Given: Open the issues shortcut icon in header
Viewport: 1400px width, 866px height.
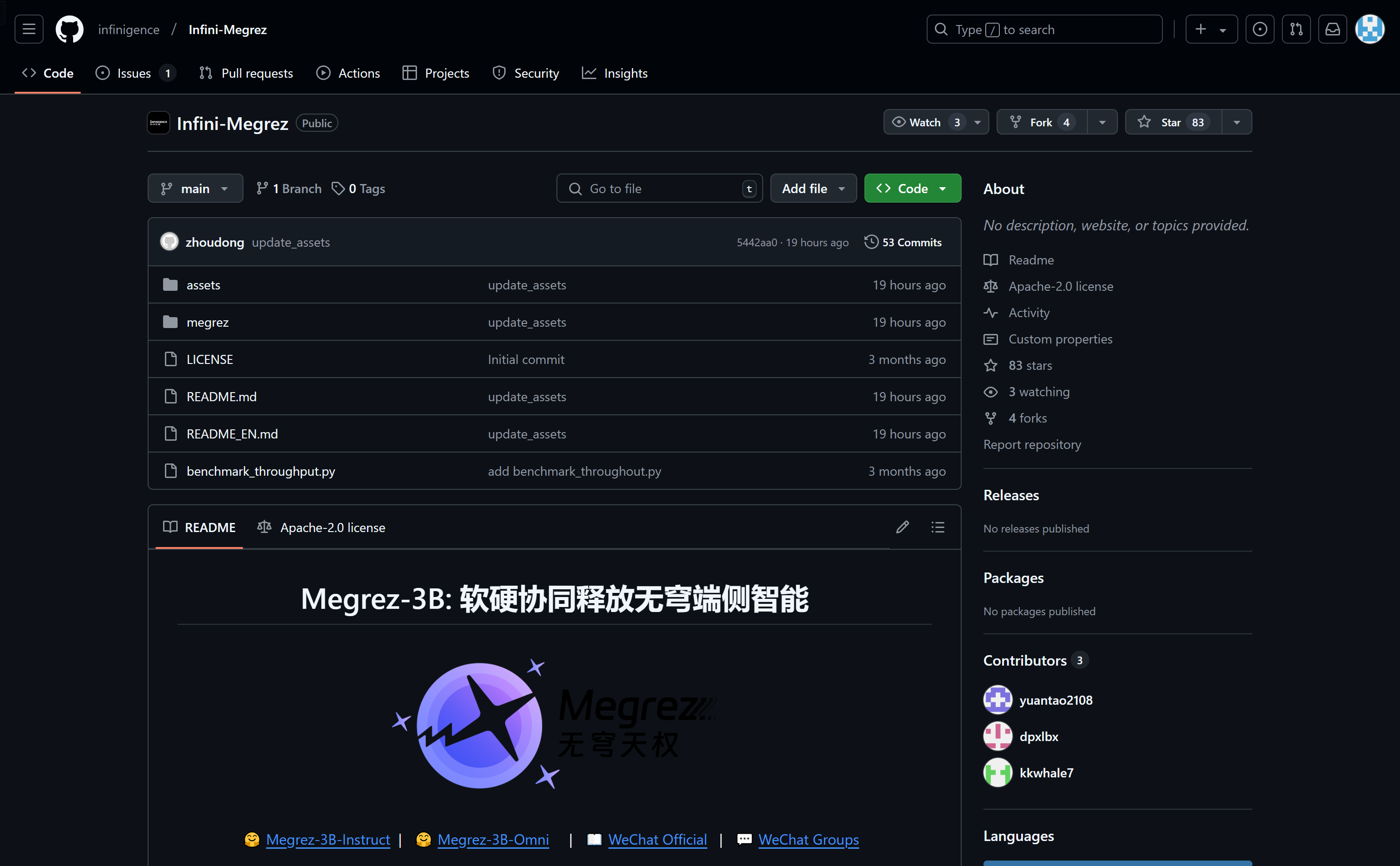Looking at the screenshot, I should click(x=1260, y=29).
